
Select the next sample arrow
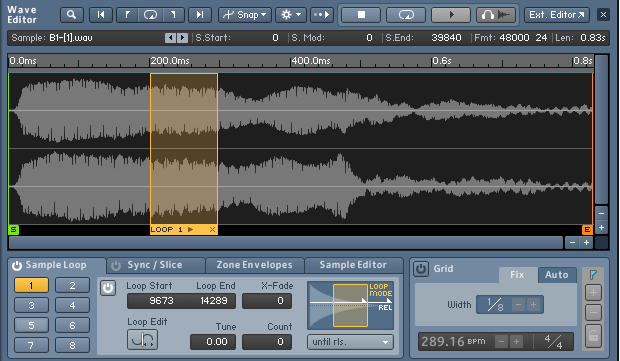click(x=182, y=38)
